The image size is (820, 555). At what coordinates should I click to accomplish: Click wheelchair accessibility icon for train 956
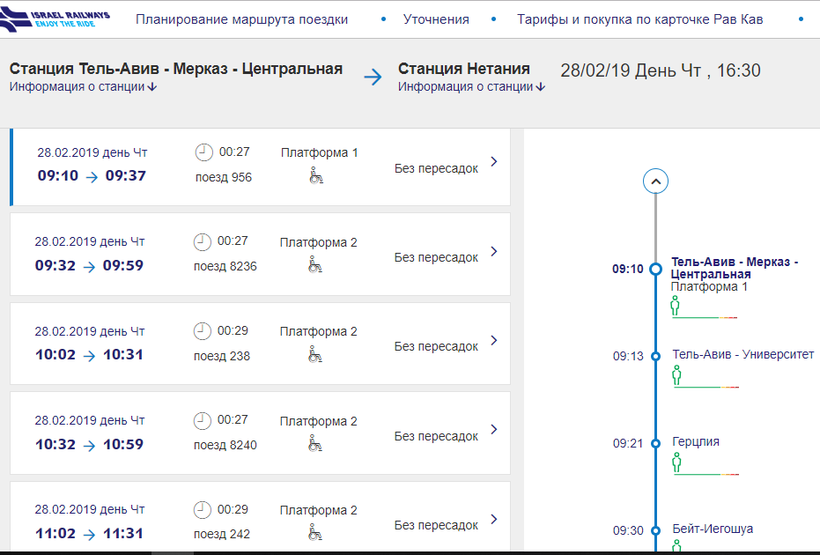point(316,177)
